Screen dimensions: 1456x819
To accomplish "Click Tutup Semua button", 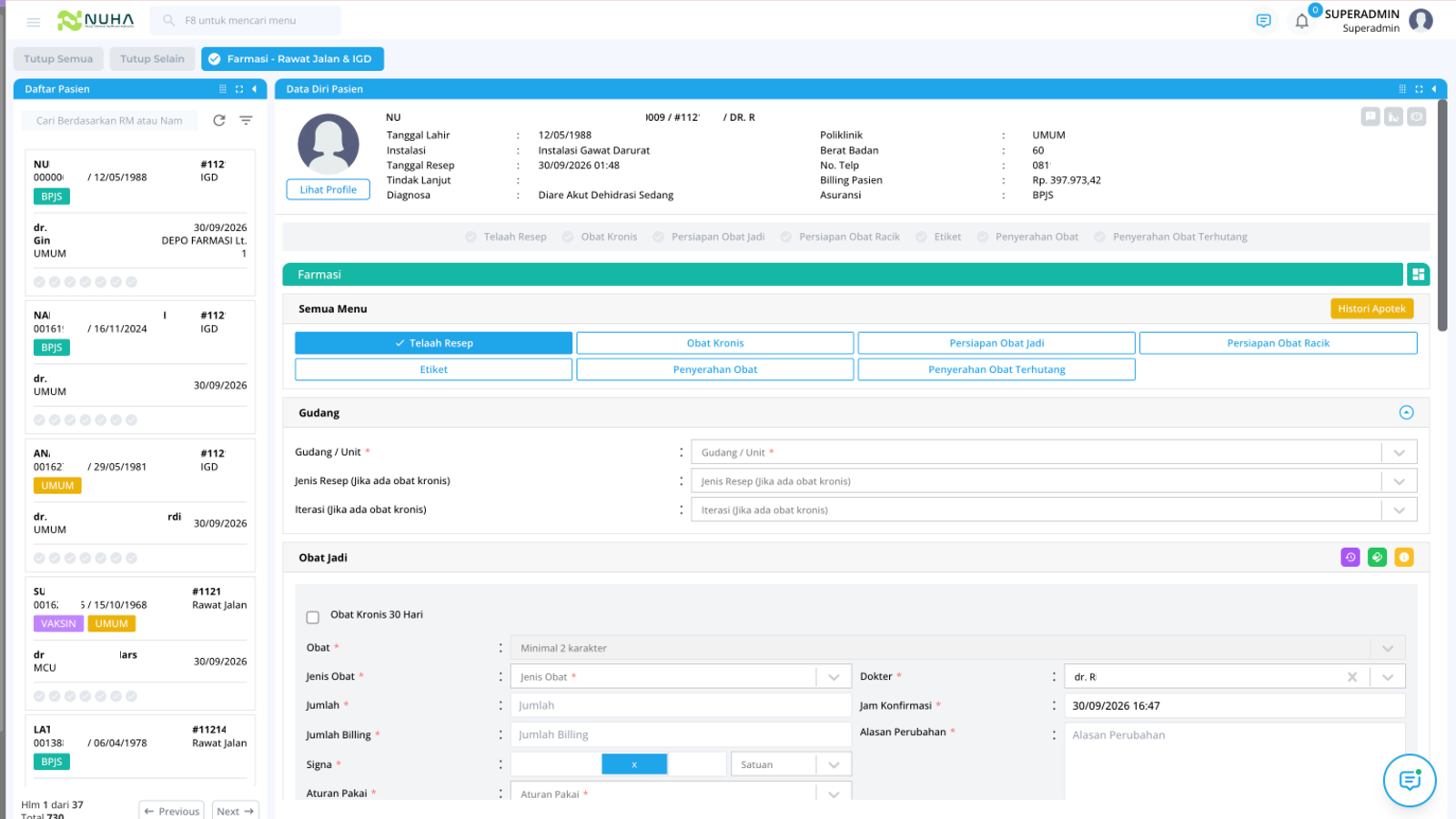I will [x=58, y=59].
